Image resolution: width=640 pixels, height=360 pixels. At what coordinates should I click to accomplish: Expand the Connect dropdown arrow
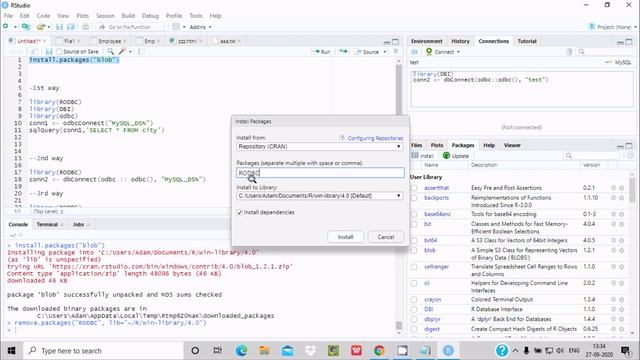(x=458, y=52)
